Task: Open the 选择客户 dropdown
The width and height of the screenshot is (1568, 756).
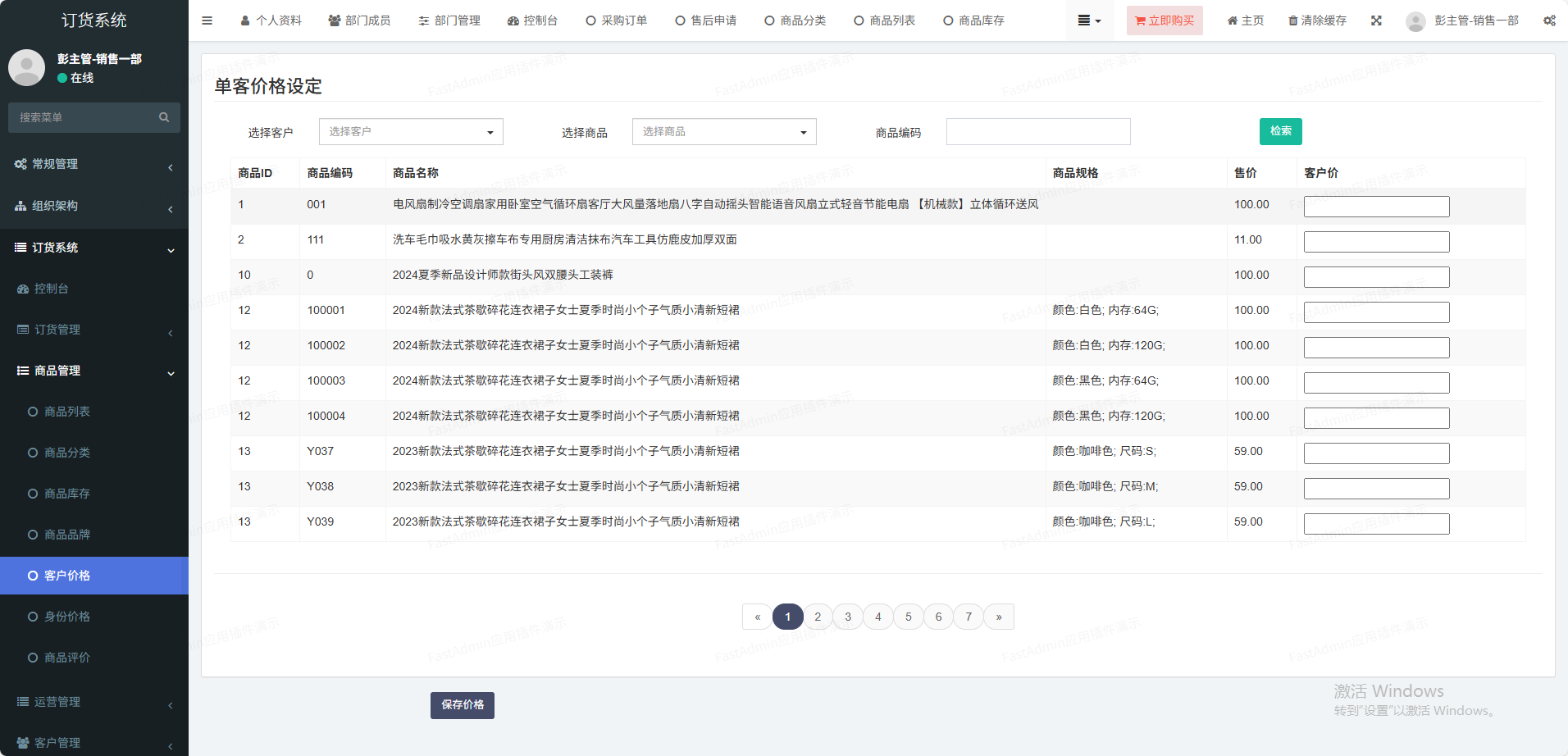Action: (411, 132)
